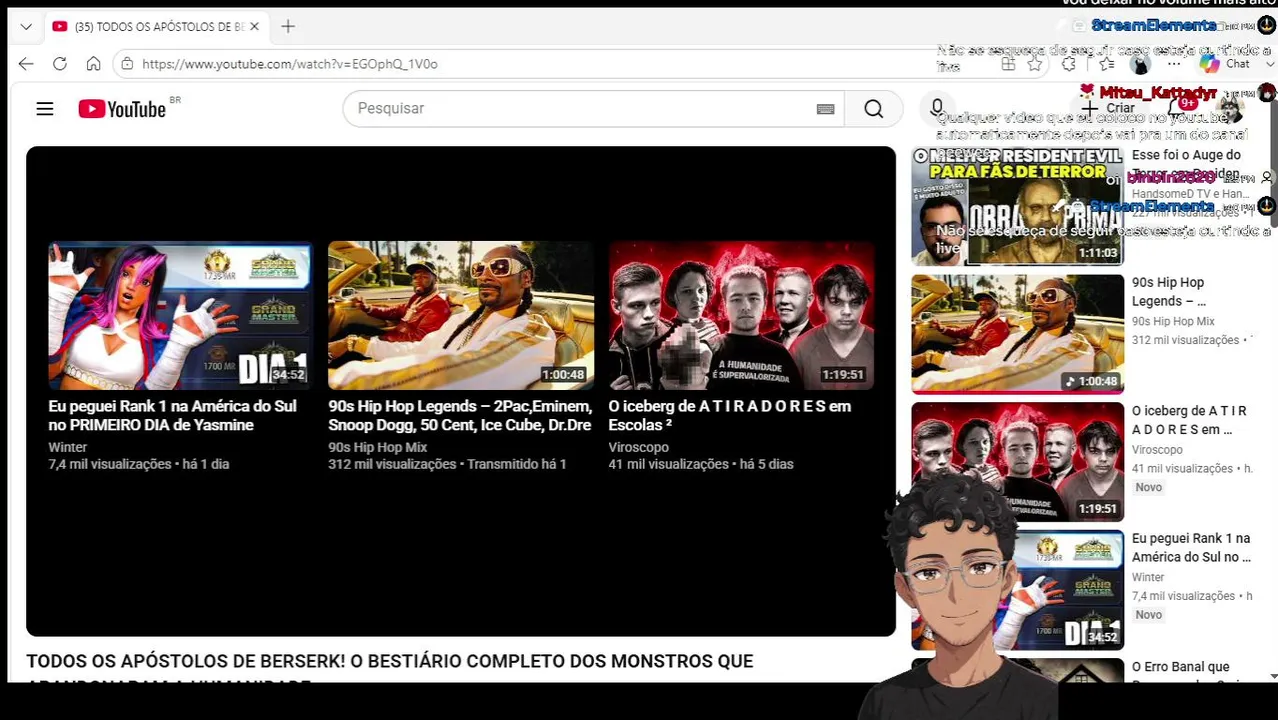Click sidebar channel Winter
Viewport: 1278px width, 720px height.
click(1147, 577)
